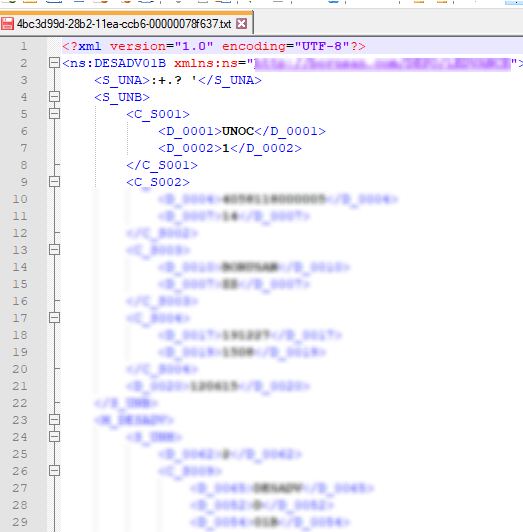The height and width of the screenshot is (532, 523).
Task: Collapse the C_S001 fold marker on line 5
Action: (x=54, y=114)
